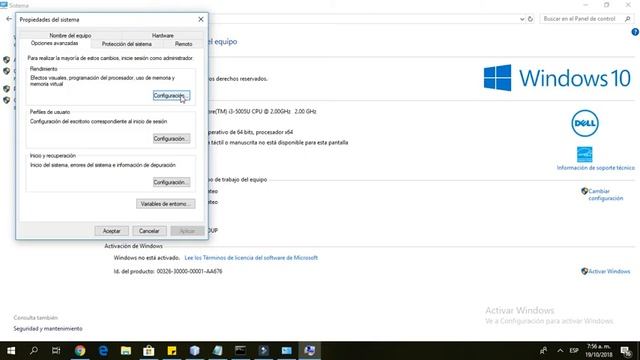Click Cancelar in Propiedades del sistema
Image resolution: width=640 pixels, height=360 pixels.
(149, 231)
